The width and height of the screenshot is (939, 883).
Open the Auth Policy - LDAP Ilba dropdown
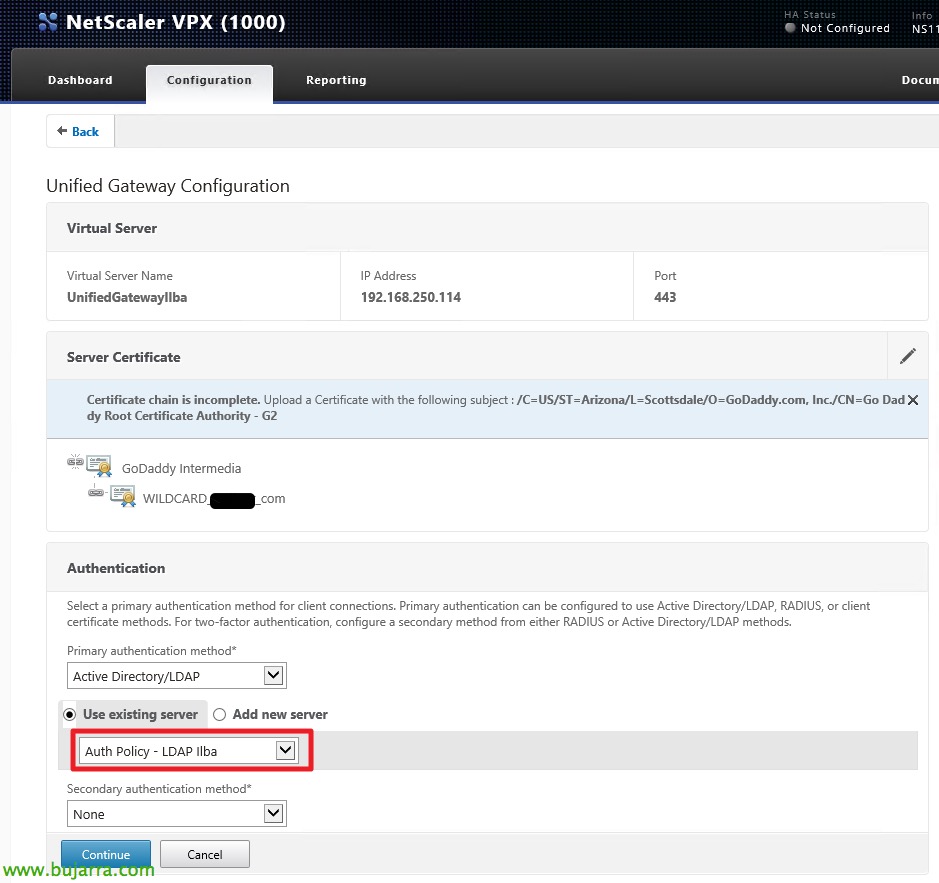(x=189, y=751)
